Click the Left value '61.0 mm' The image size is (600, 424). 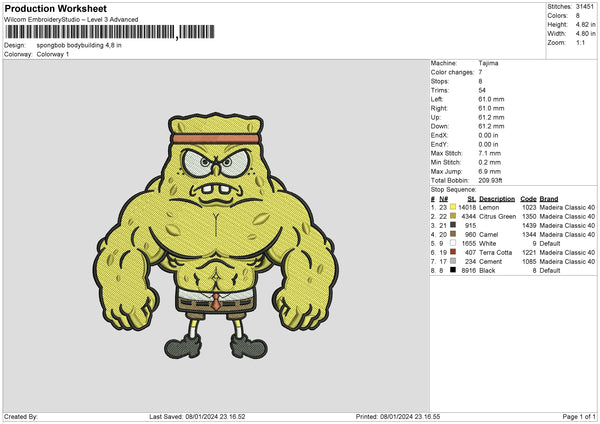[x=491, y=99]
